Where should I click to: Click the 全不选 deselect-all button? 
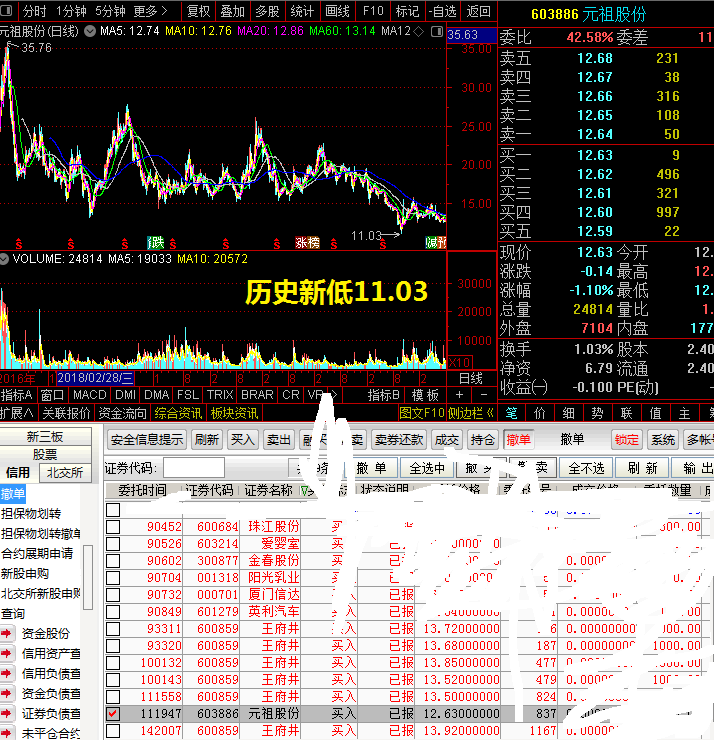[586, 468]
